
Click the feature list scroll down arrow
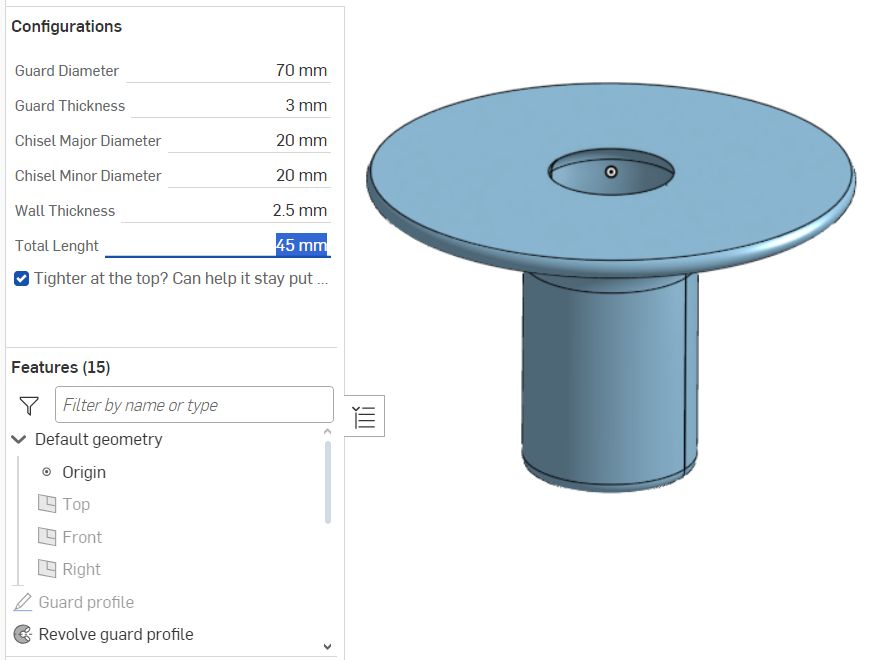(328, 646)
